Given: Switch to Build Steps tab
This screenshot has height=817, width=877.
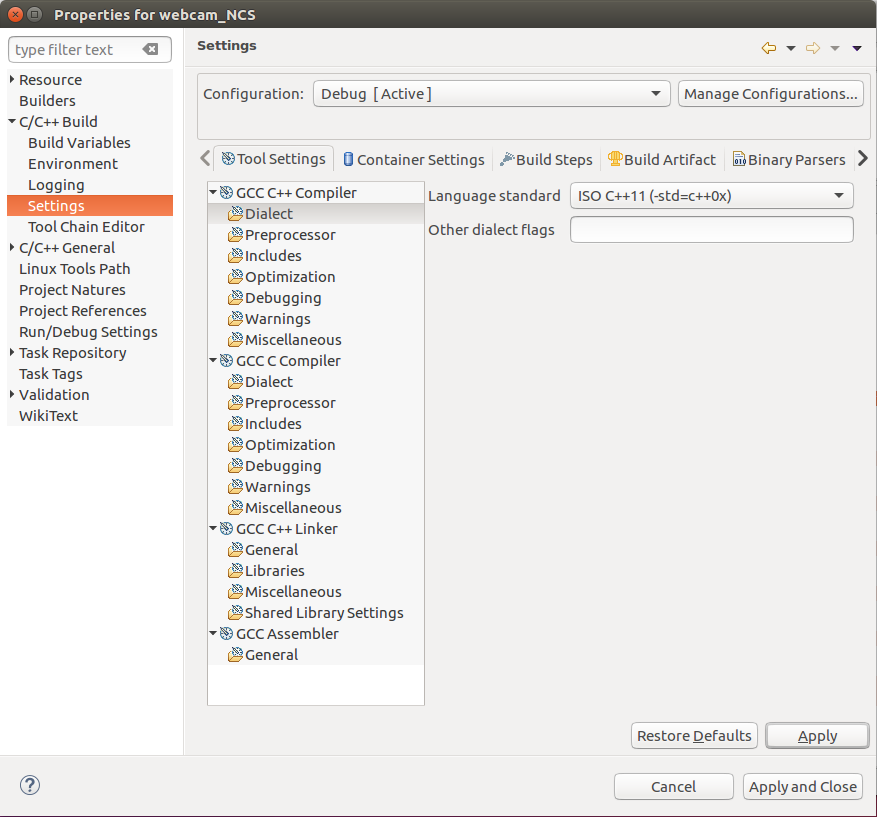Looking at the screenshot, I should (x=546, y=160).
